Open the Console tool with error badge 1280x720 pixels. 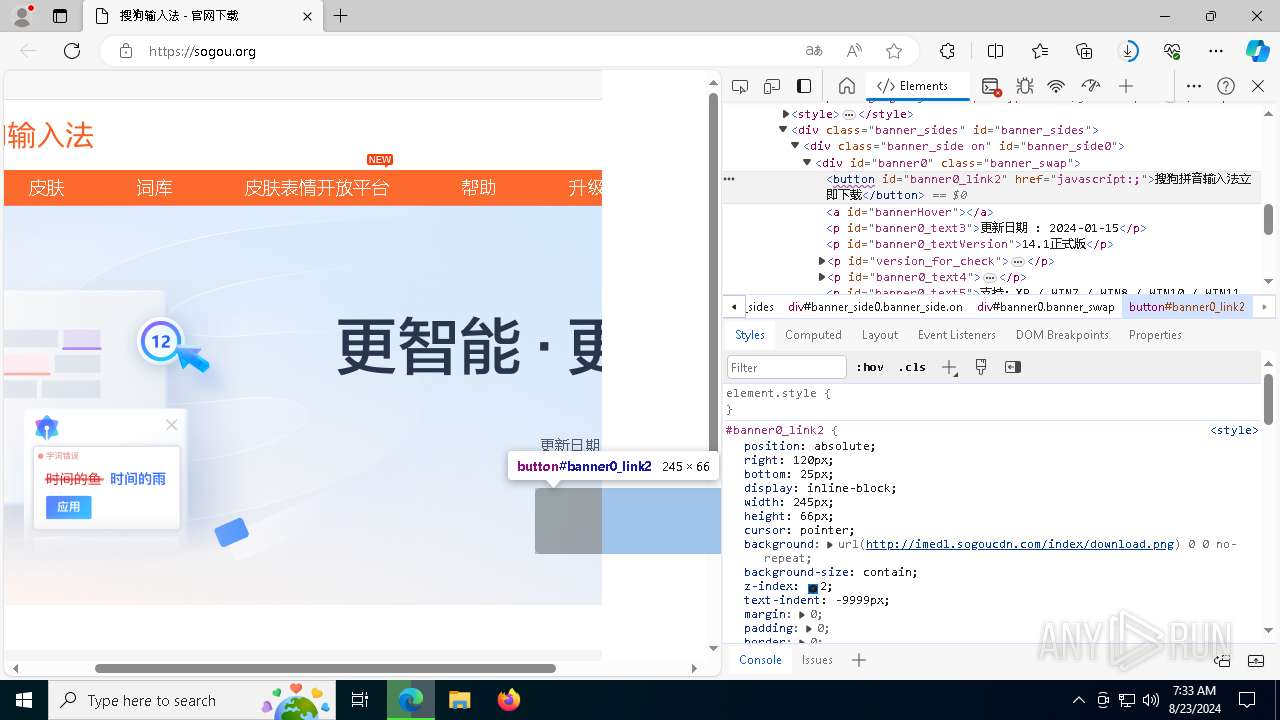[990, 86]
